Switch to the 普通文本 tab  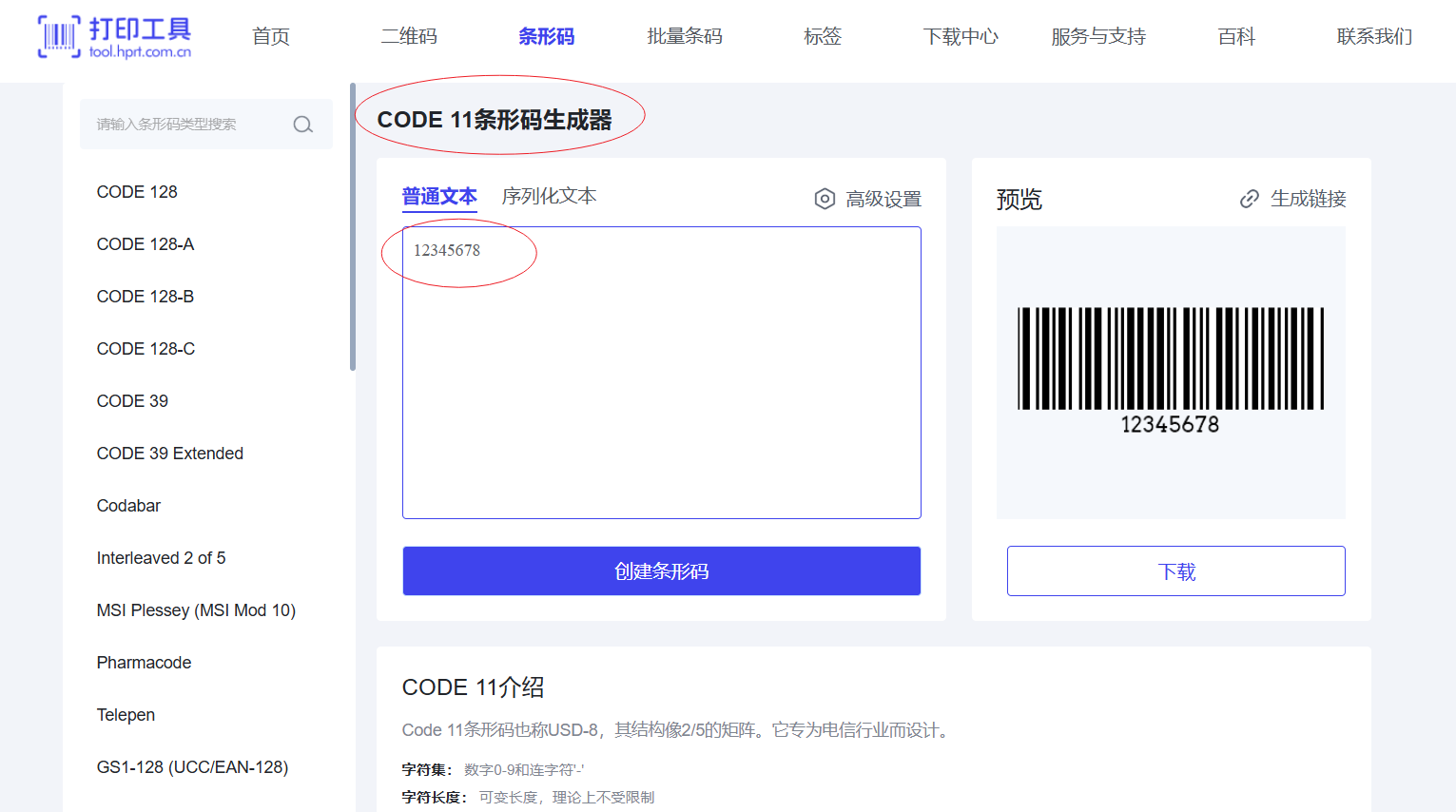[439, 197]
